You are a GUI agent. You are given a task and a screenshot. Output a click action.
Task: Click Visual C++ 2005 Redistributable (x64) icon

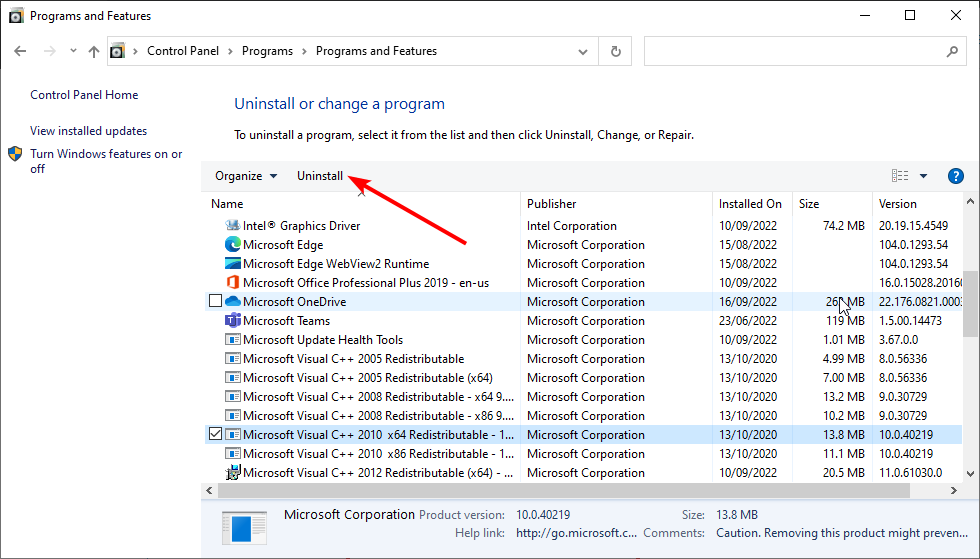coord(232,378)
